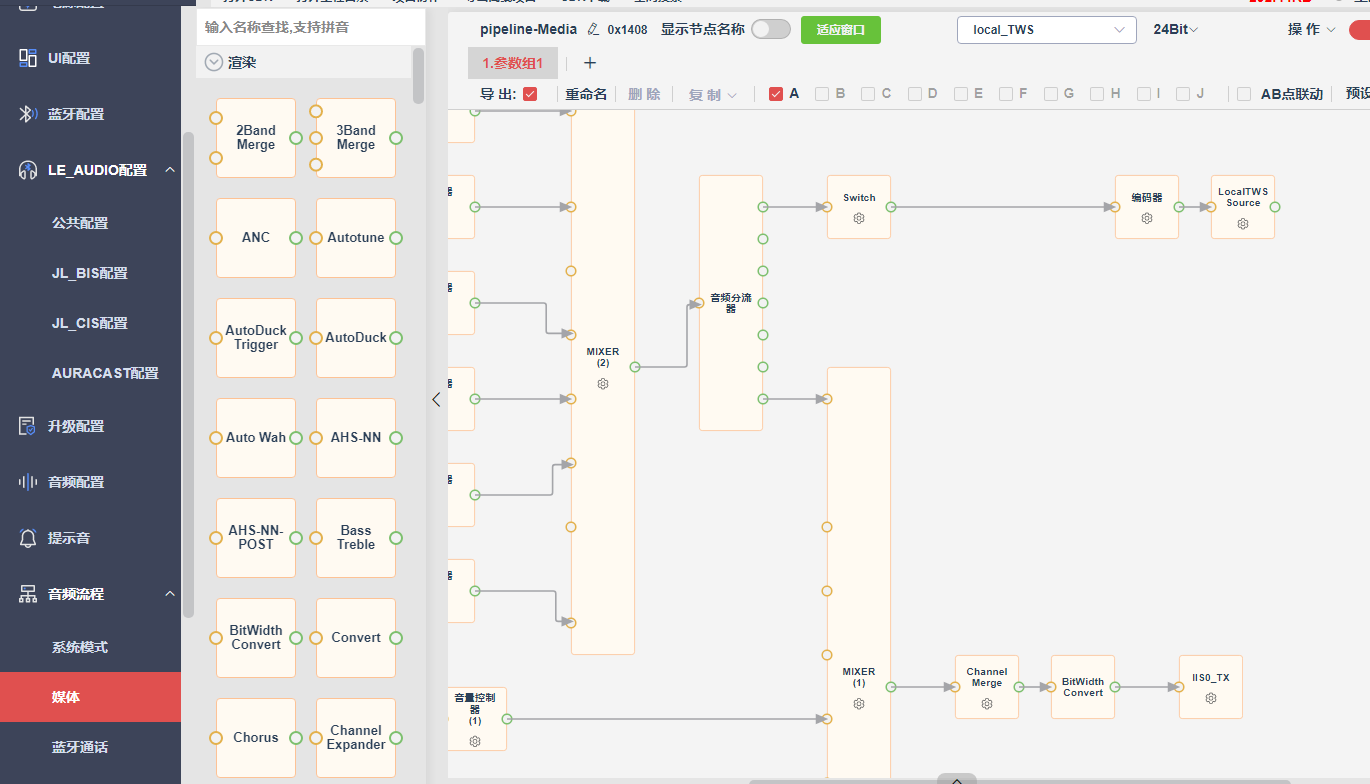This screenshot has height=784, width=1370.
Task: Open the 蓝牙通话 sidebar item
Action: (x=80, y=747)
